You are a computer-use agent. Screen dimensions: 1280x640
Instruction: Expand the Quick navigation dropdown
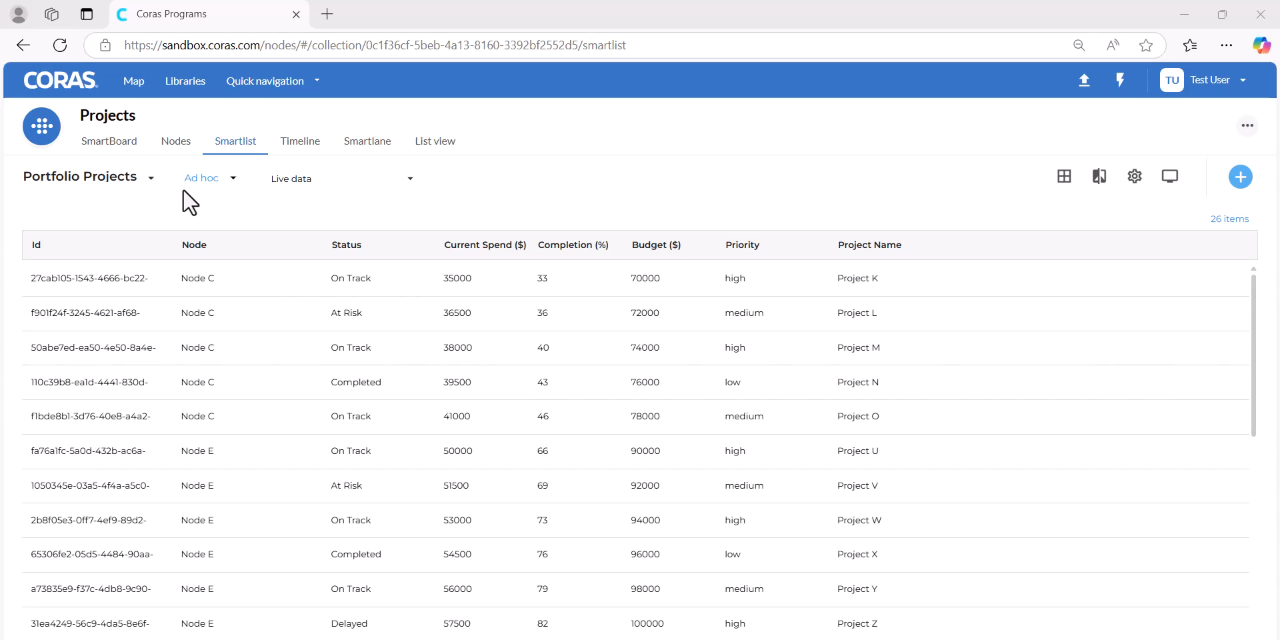tap(273, 81)
